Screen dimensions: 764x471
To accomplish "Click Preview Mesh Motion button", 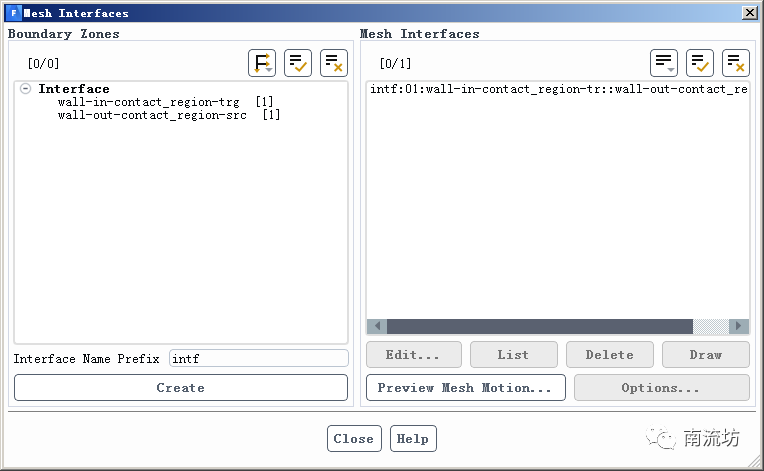I will click(x=465, y=388).
